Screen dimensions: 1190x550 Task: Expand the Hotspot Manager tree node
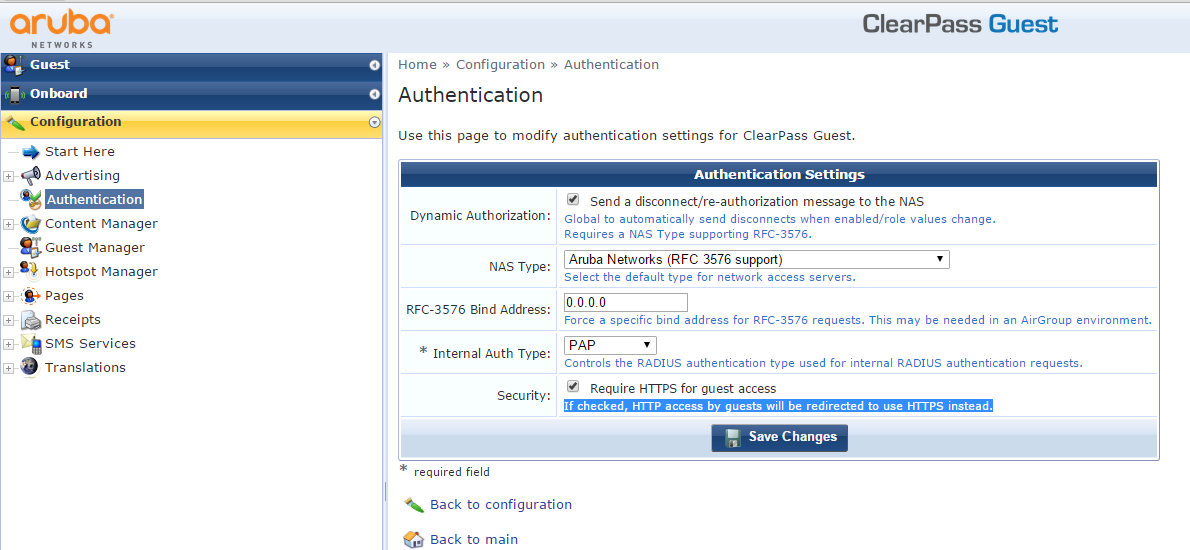[8, 272]
